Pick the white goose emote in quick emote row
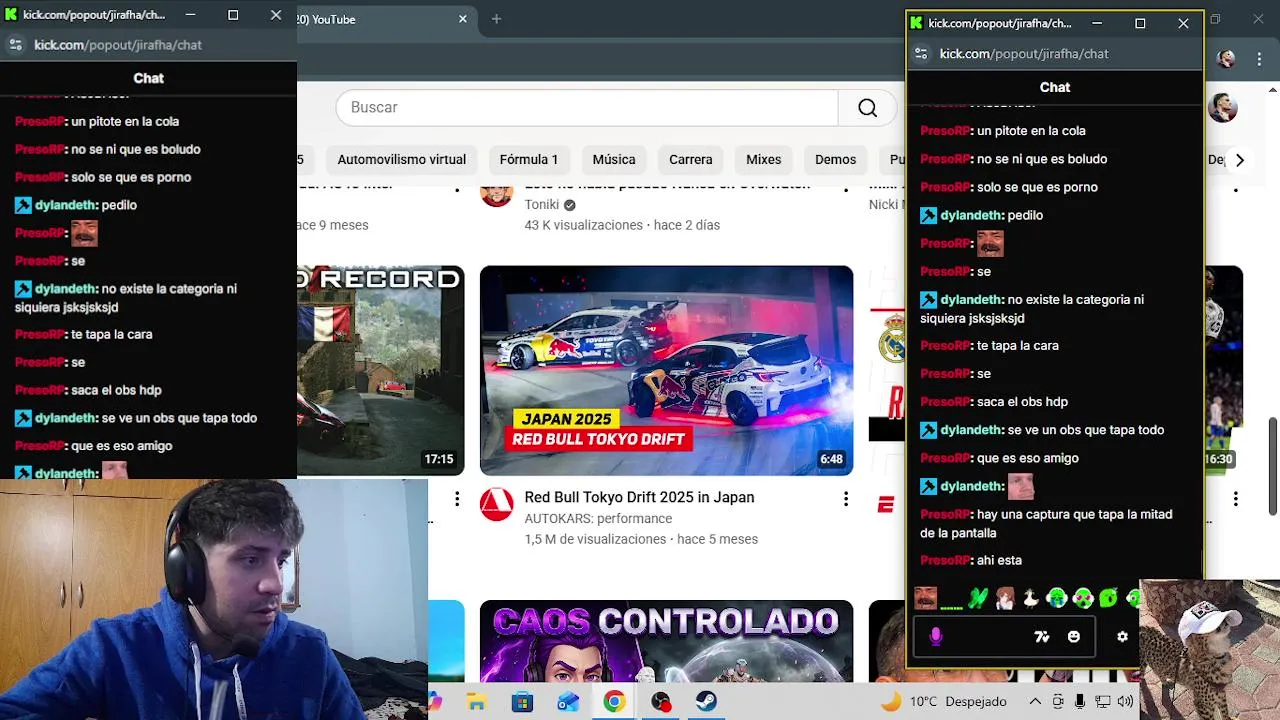The width and height of the screenshot is (1280, 720). click(x=1030, y=598)
